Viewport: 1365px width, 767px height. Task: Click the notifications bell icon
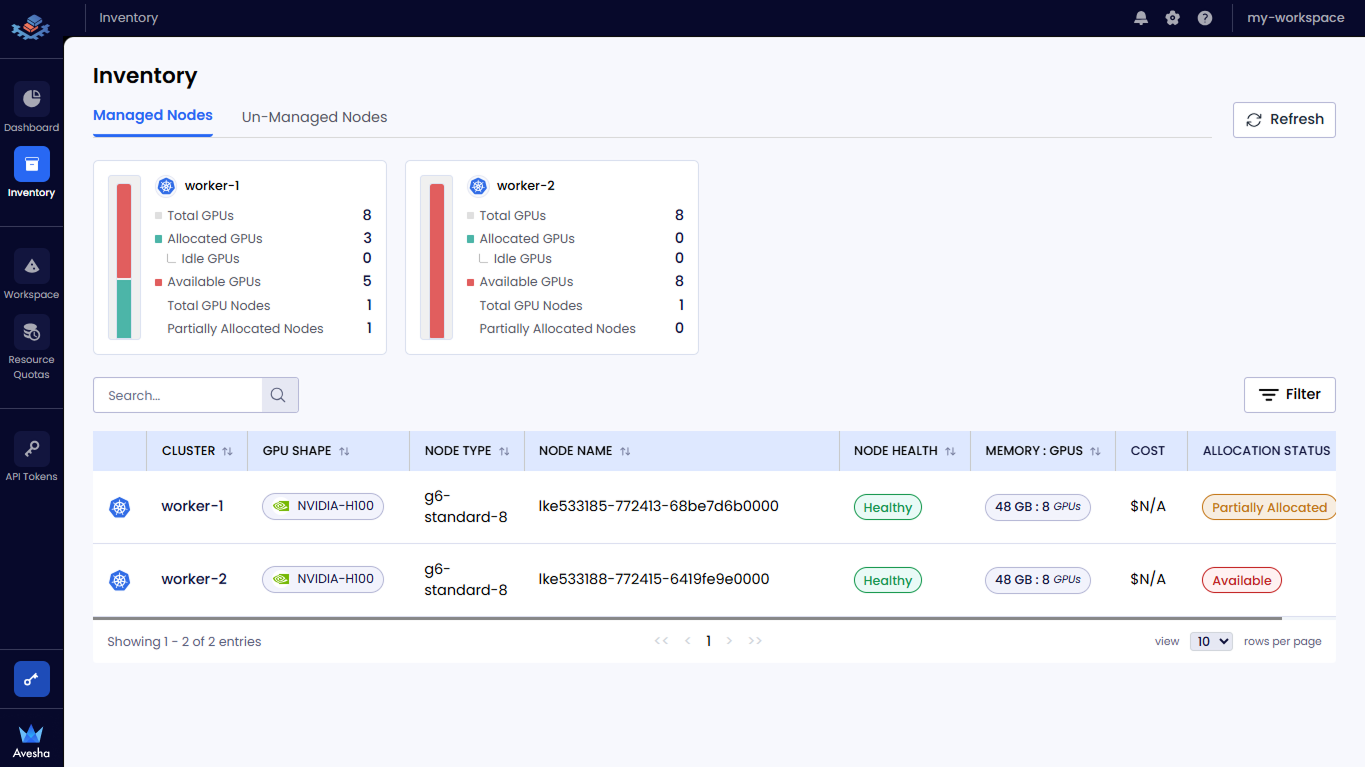1141,18
